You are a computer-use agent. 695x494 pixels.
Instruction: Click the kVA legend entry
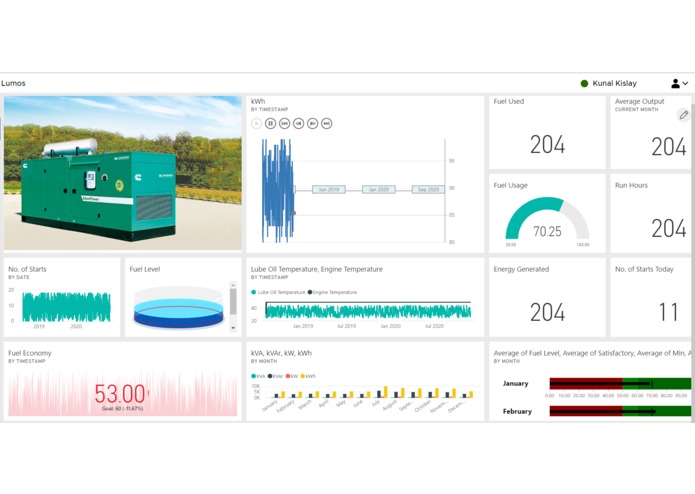[258, 376]
